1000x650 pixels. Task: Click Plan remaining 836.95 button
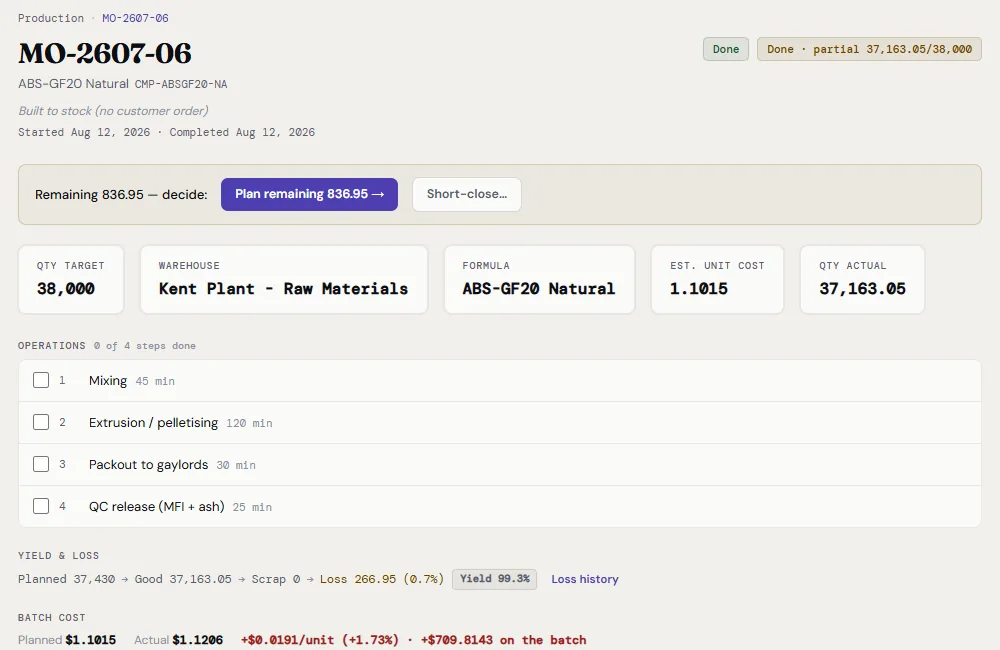[x=309, y=194]
